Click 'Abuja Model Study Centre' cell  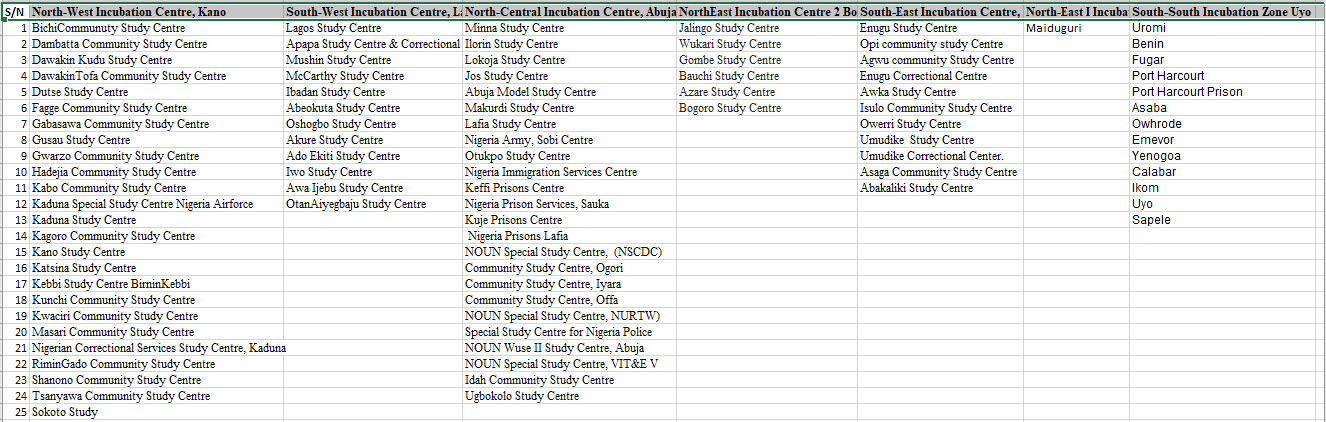pos(569,92)
